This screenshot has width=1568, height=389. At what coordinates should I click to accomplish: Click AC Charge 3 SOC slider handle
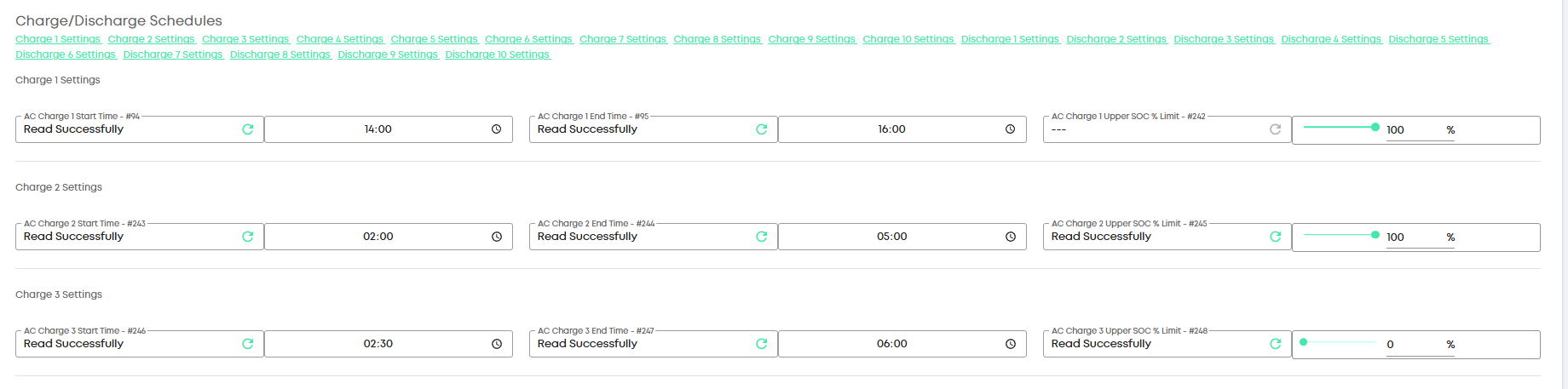point(1303,342)
